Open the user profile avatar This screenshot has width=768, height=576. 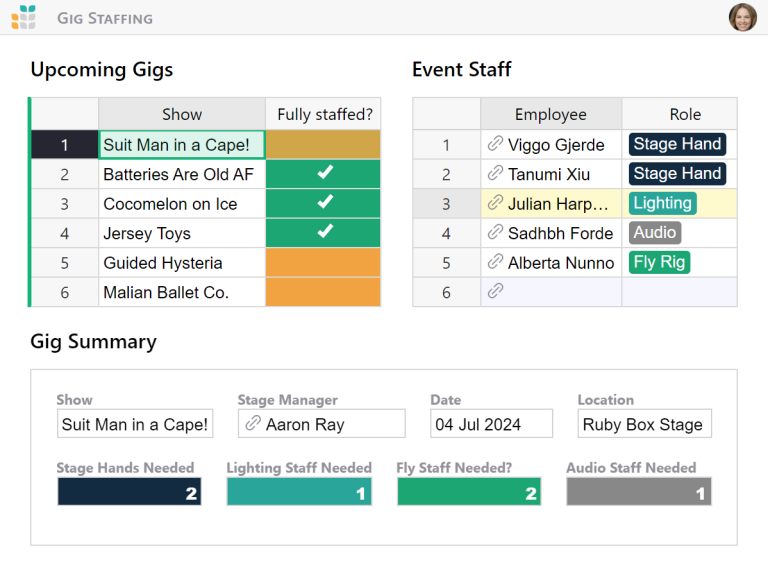[742, 17]
